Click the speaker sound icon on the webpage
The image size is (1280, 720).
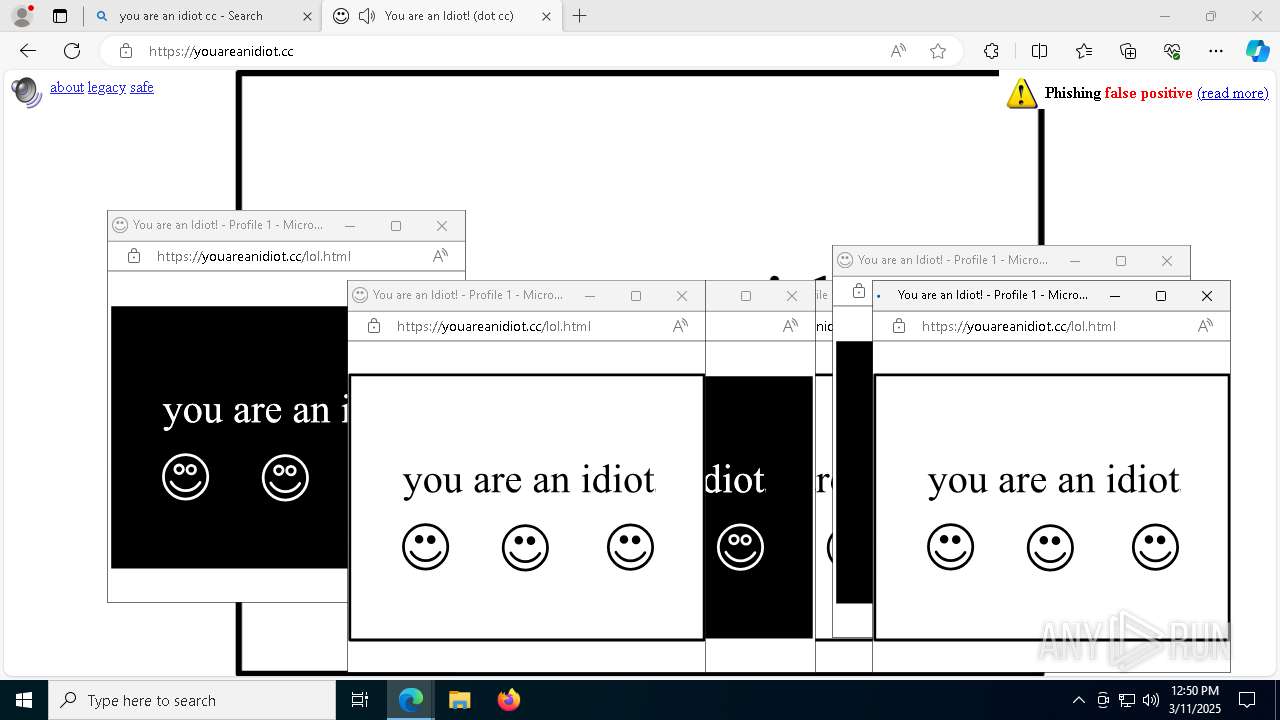click(26, 92)
